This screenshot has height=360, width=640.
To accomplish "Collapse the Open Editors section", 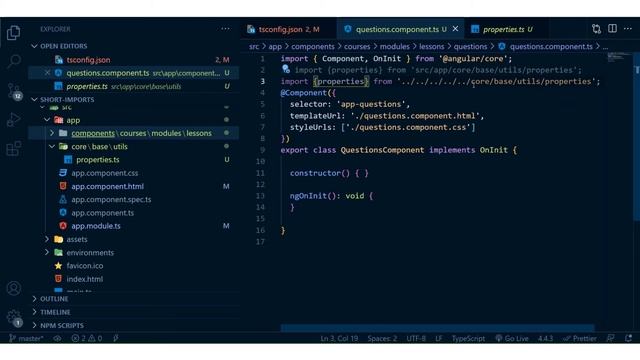I will [x=63, y=46].
